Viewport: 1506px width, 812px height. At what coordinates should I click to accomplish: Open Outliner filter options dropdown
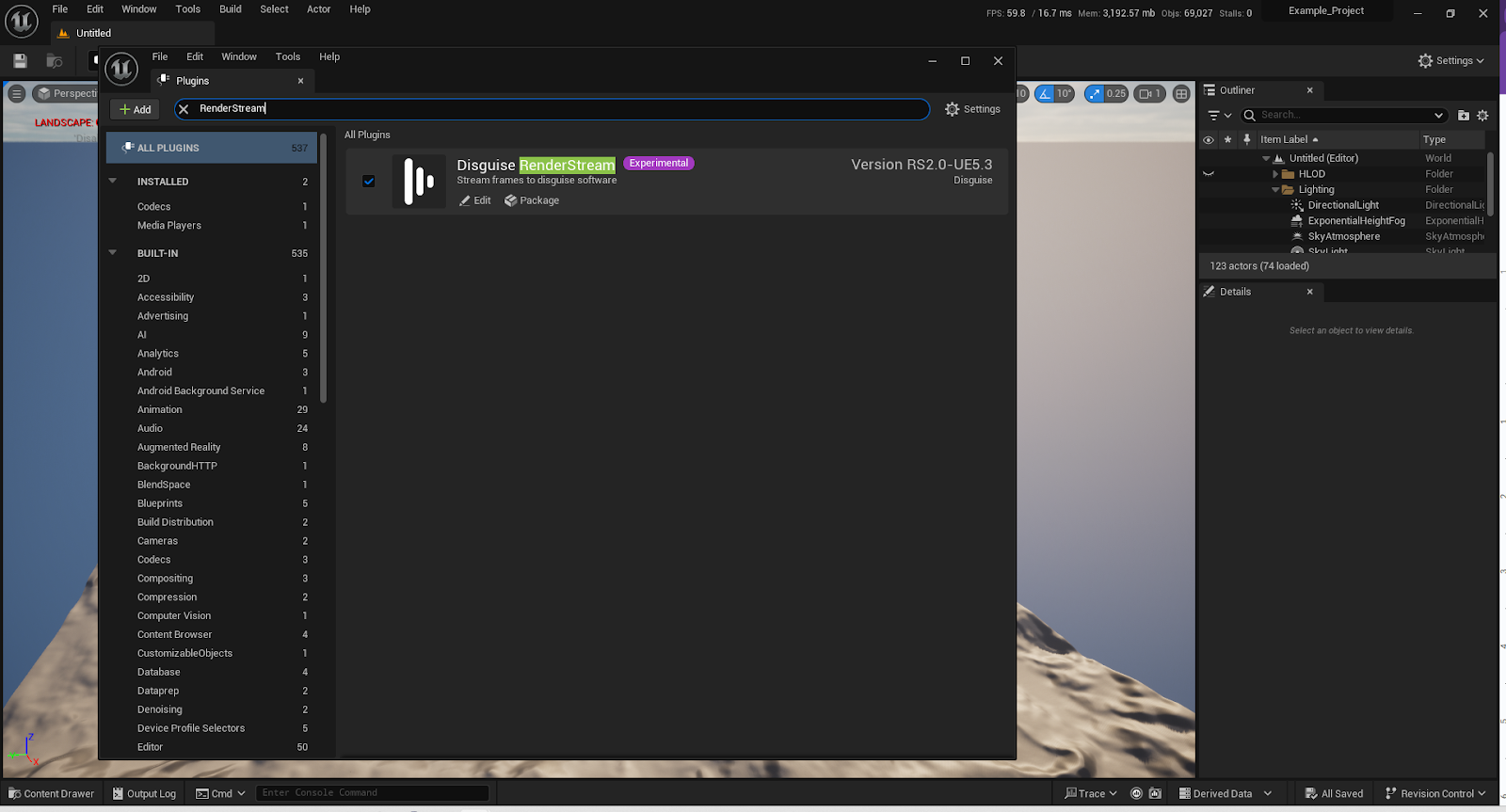point(1219,115)
